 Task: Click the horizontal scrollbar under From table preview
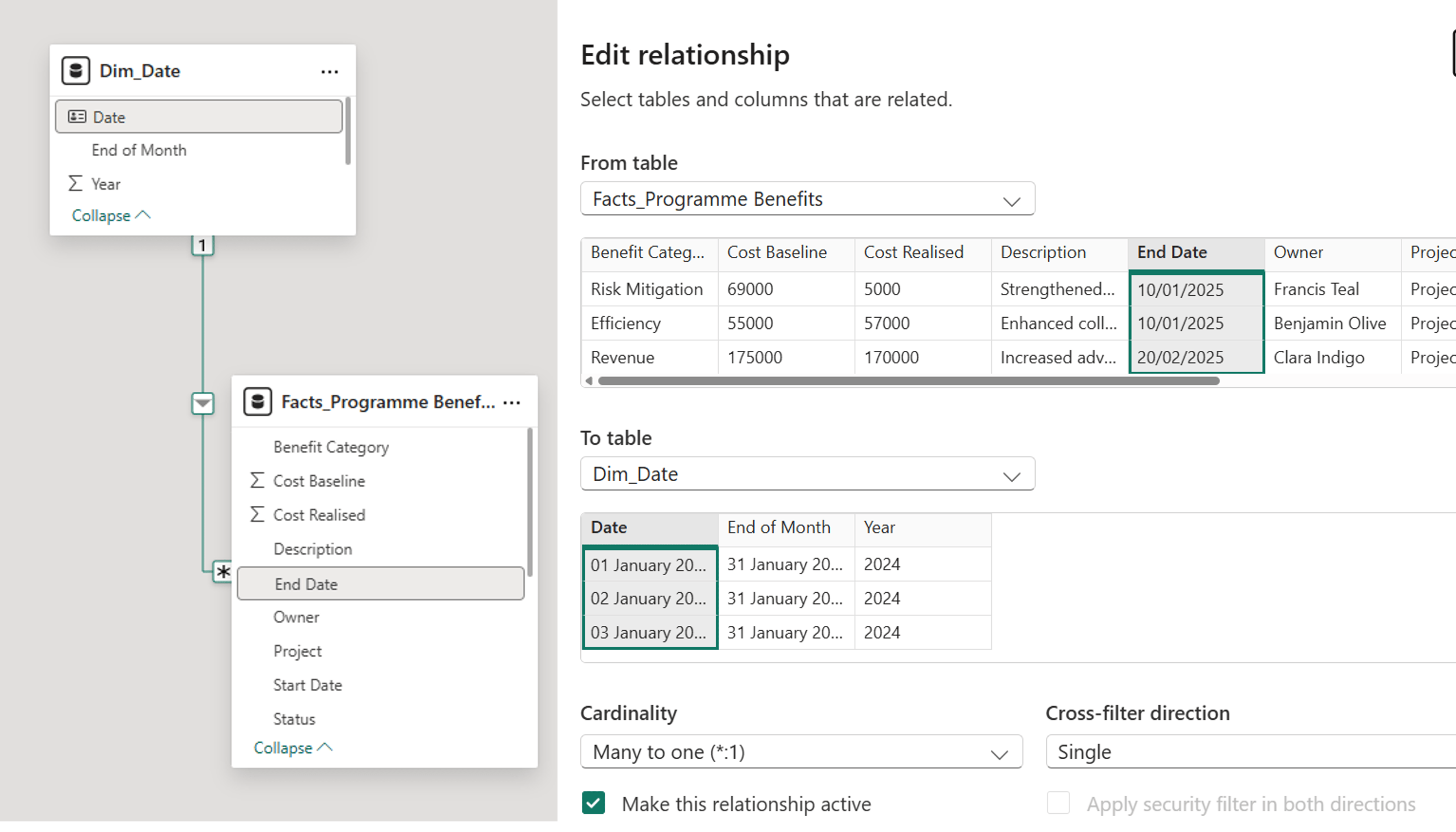pos(909,380)
